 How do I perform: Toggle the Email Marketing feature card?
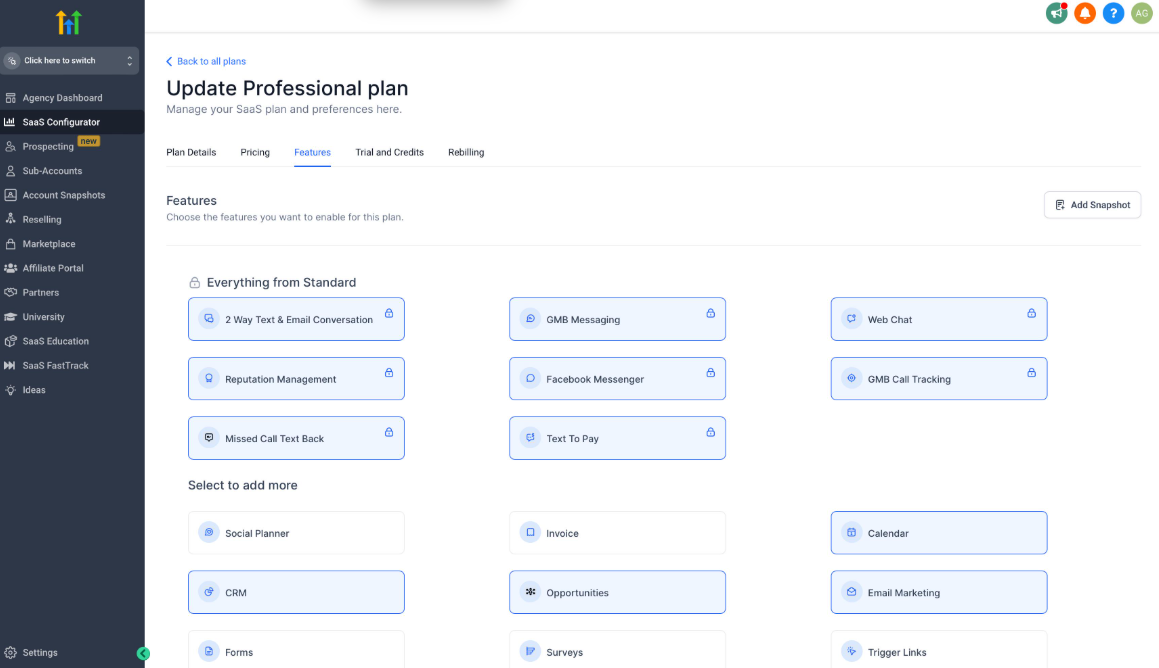(939, 592)
